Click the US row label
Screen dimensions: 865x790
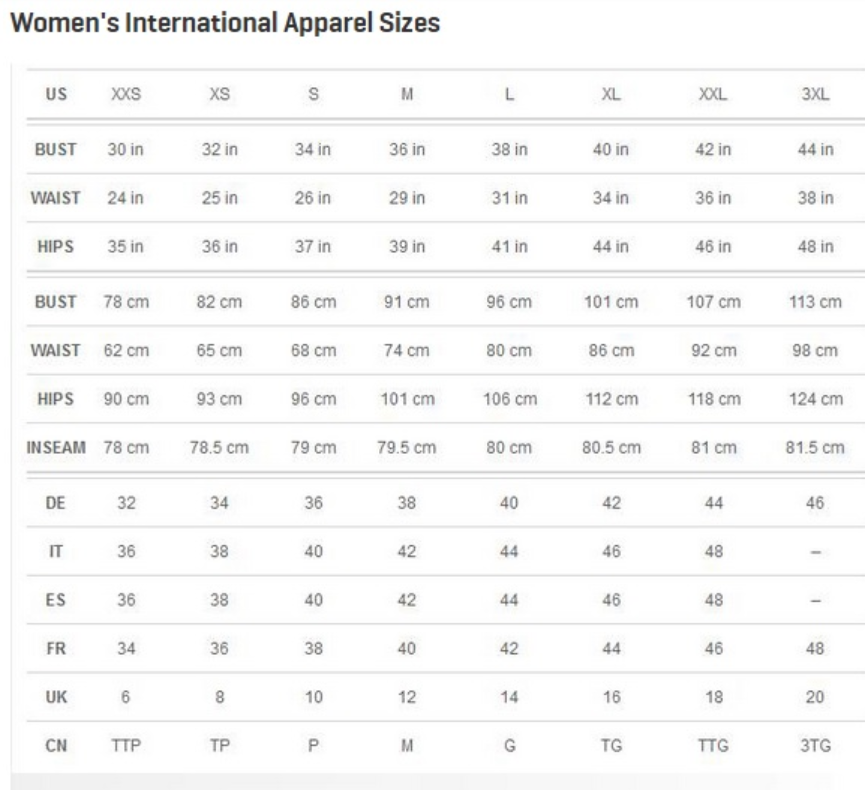click(x=56, y=95)
